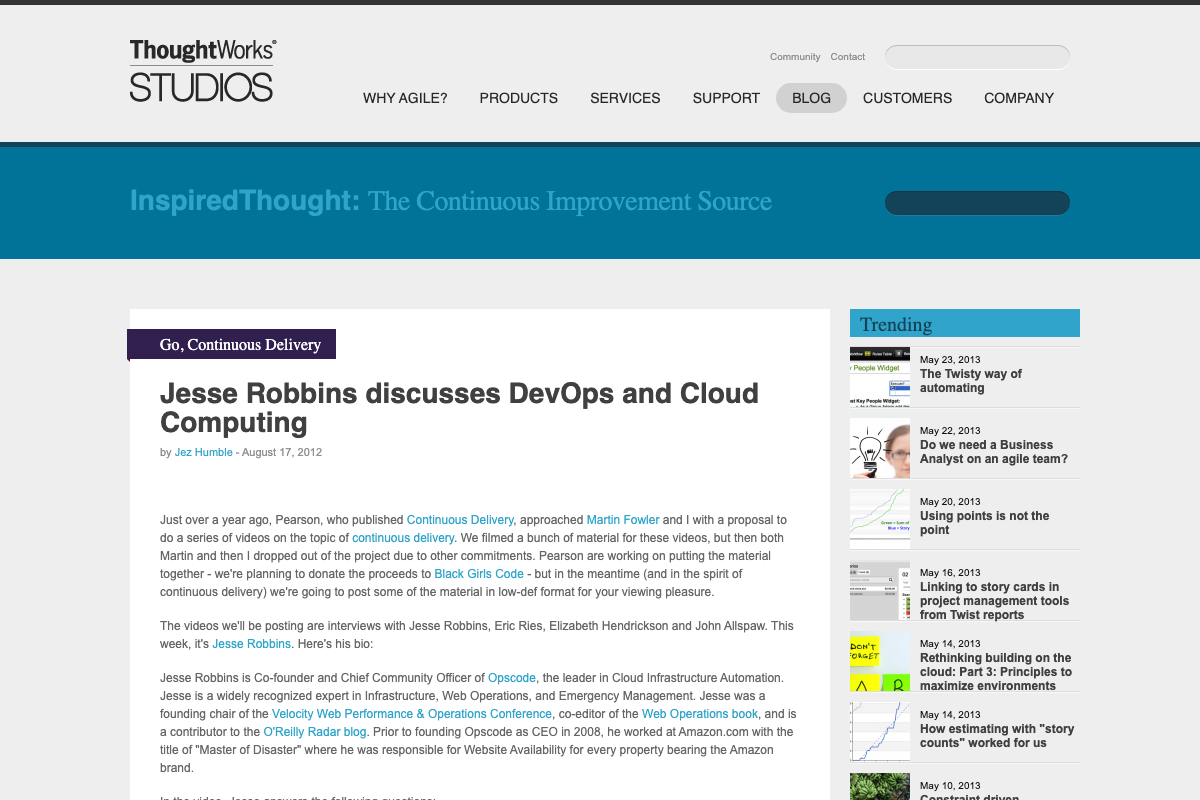Image resolution: width=1200 pixels, height=800 pixels.
Task: Open the WHY AGILE? page
Action: click(405, 97)
